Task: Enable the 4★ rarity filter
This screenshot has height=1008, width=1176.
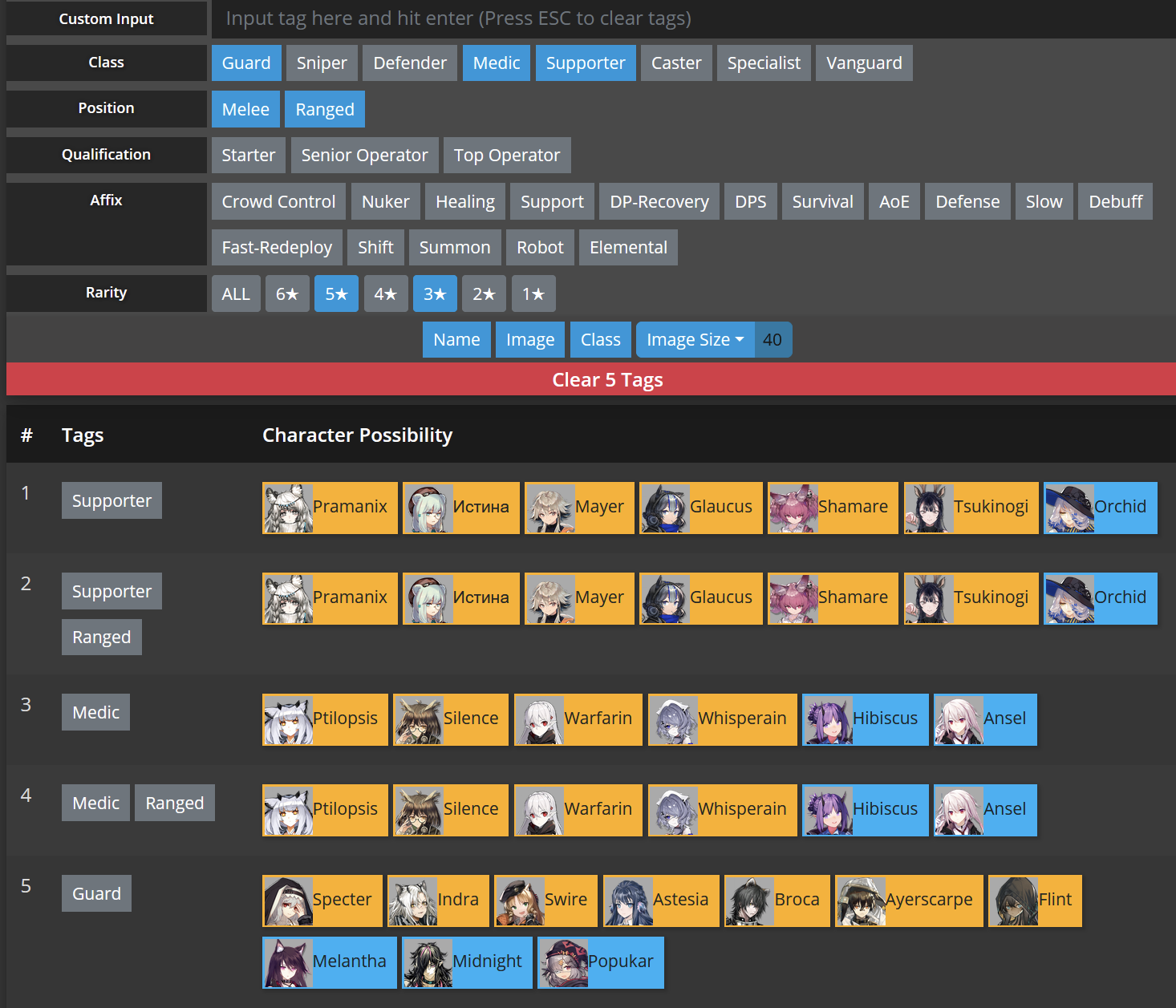Action: [x=386, y=293]
